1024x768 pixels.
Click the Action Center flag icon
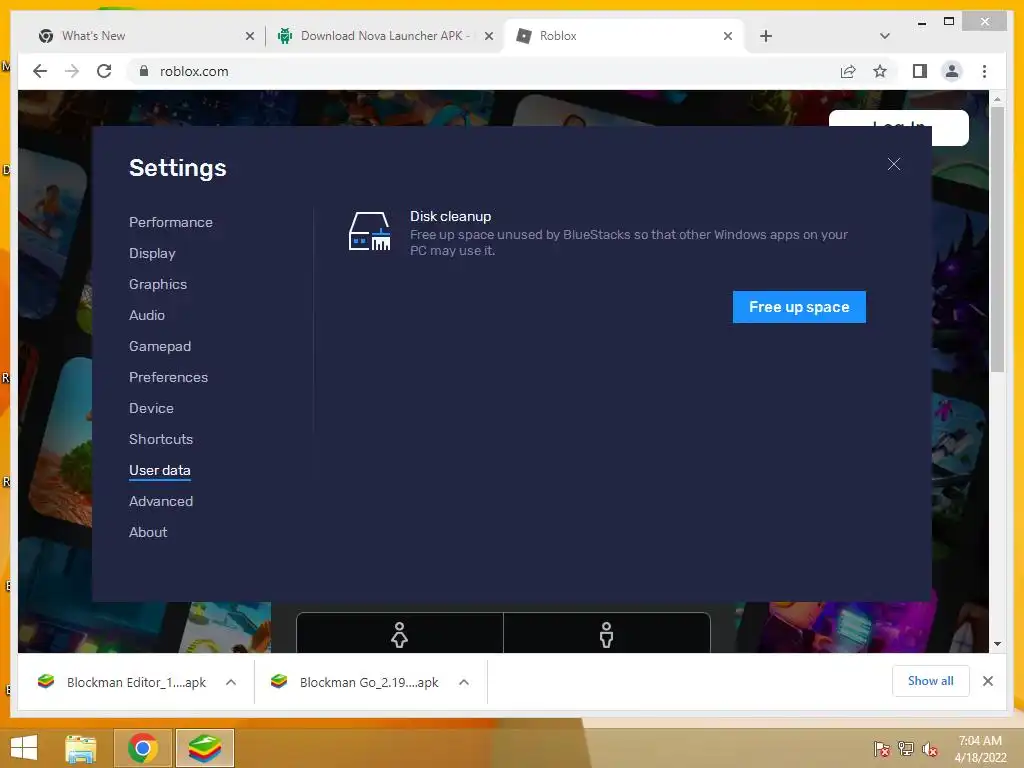[x=882, y=749]
